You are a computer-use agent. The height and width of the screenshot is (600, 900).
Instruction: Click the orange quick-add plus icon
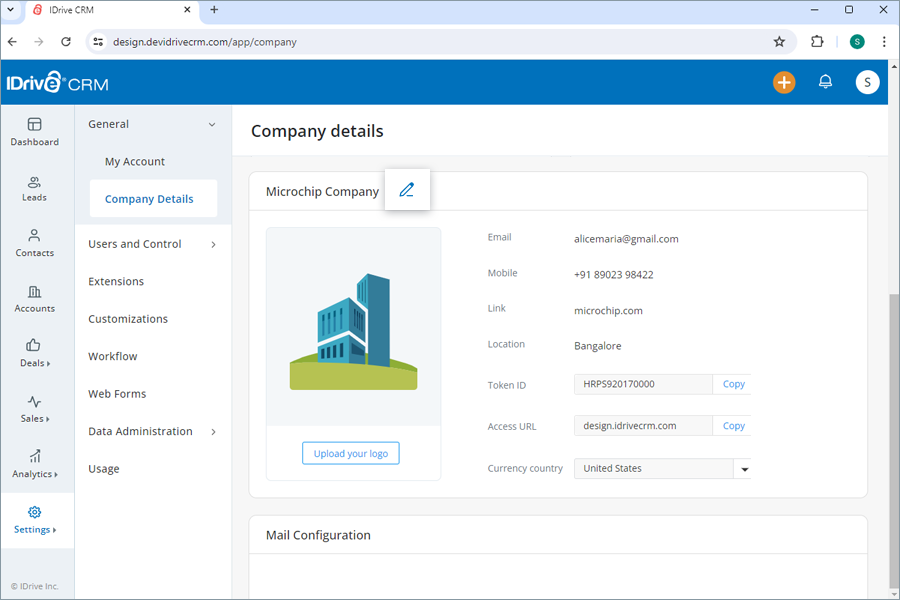coord(784,82)
